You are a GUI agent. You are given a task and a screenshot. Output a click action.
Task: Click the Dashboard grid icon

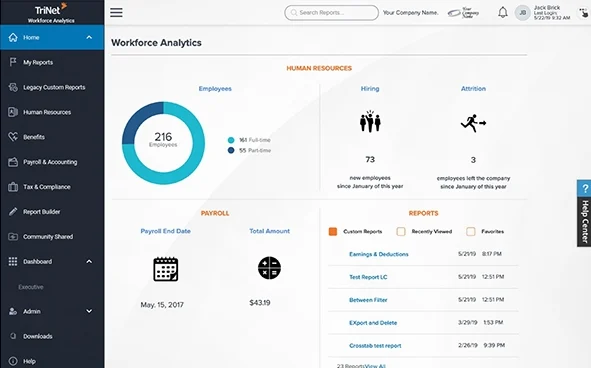coord(13,261)
